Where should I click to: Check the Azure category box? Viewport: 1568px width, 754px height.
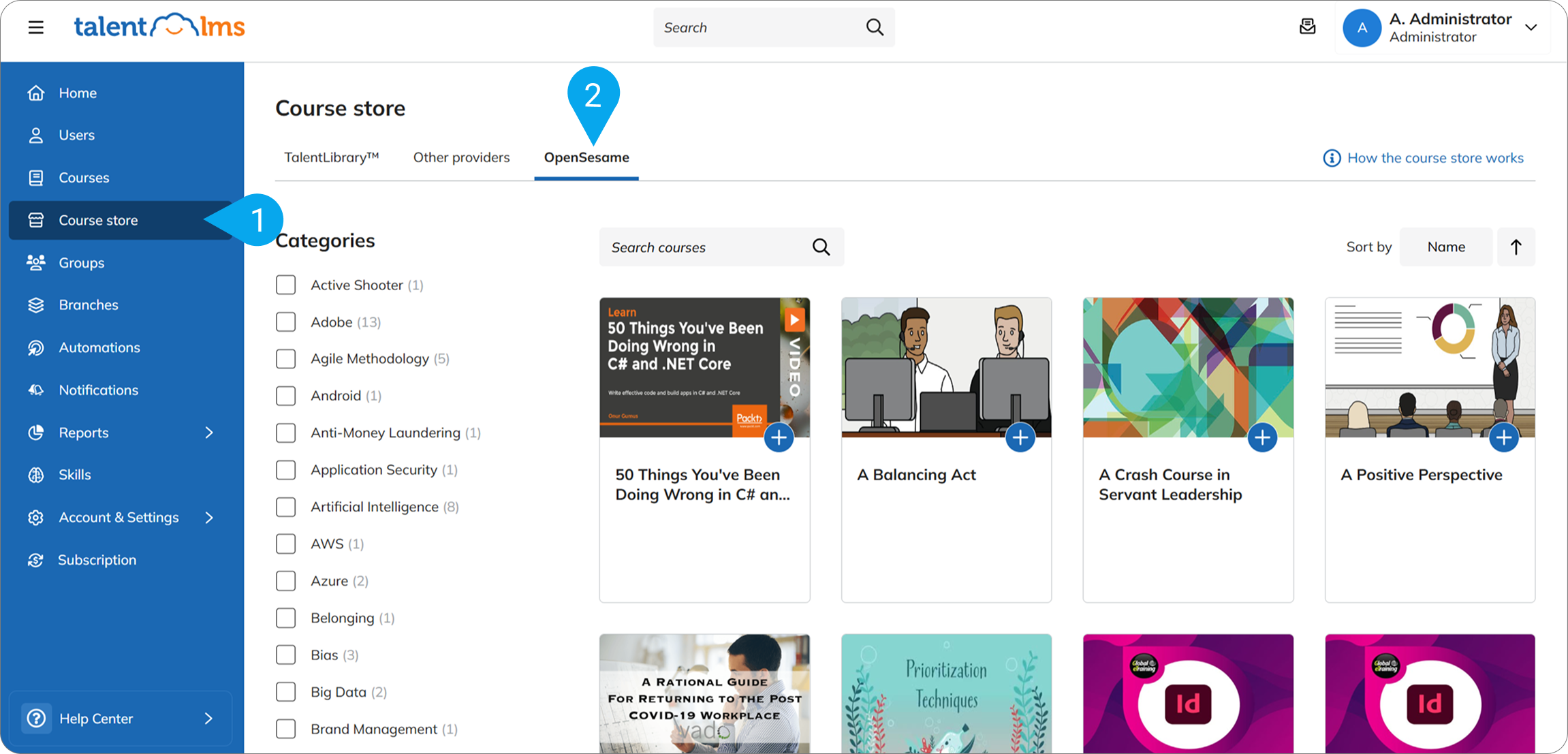coord(286,581)
